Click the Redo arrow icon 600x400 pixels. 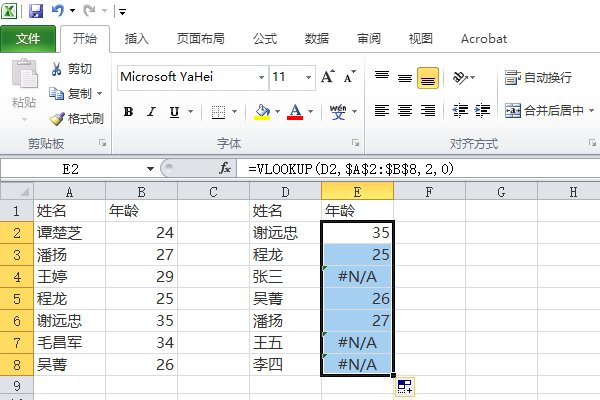[x=89, y=11]
